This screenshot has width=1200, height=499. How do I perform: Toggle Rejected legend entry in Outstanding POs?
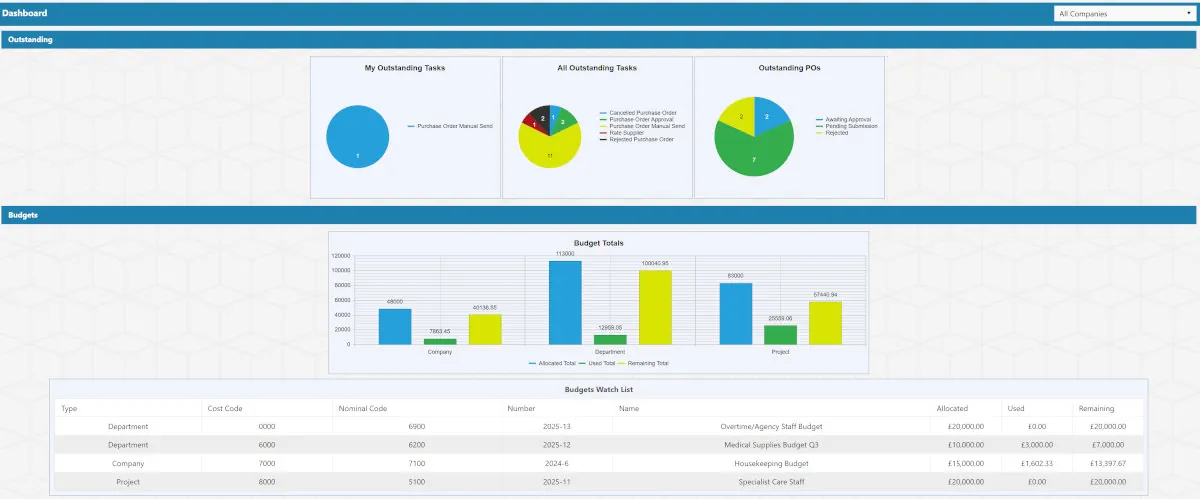coord(831,133)
